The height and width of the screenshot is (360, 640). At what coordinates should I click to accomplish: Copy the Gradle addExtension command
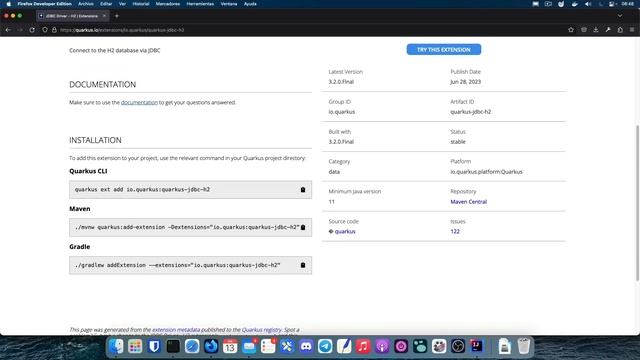pos(303,265)
